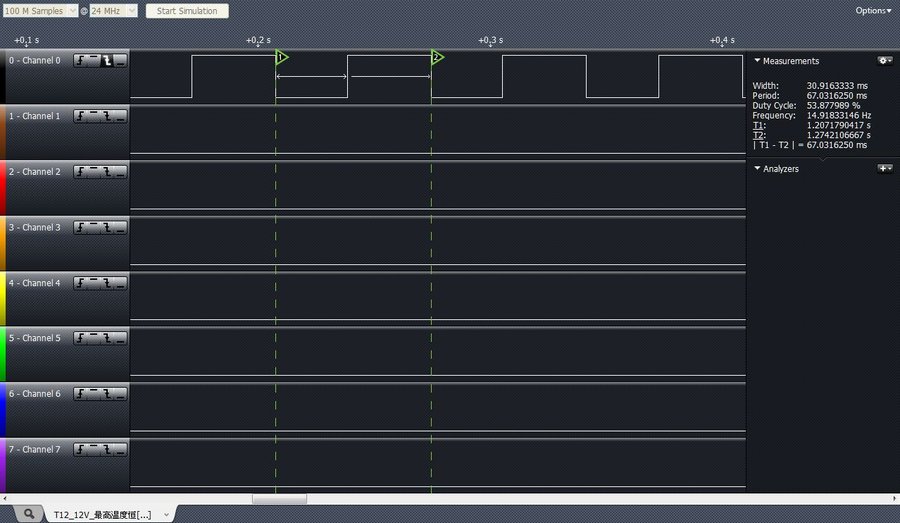900x523 pixels.
Task: Set high level trigger on Channel 1
Action: pos(93,117)
